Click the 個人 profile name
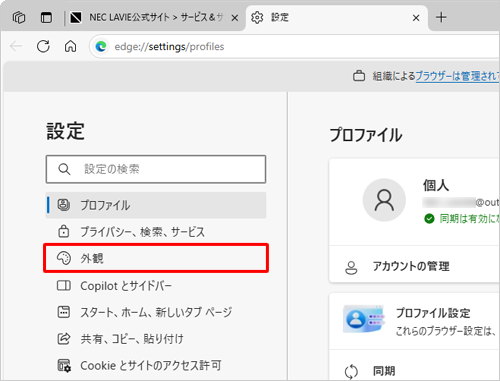 click(x=436, y=185)
